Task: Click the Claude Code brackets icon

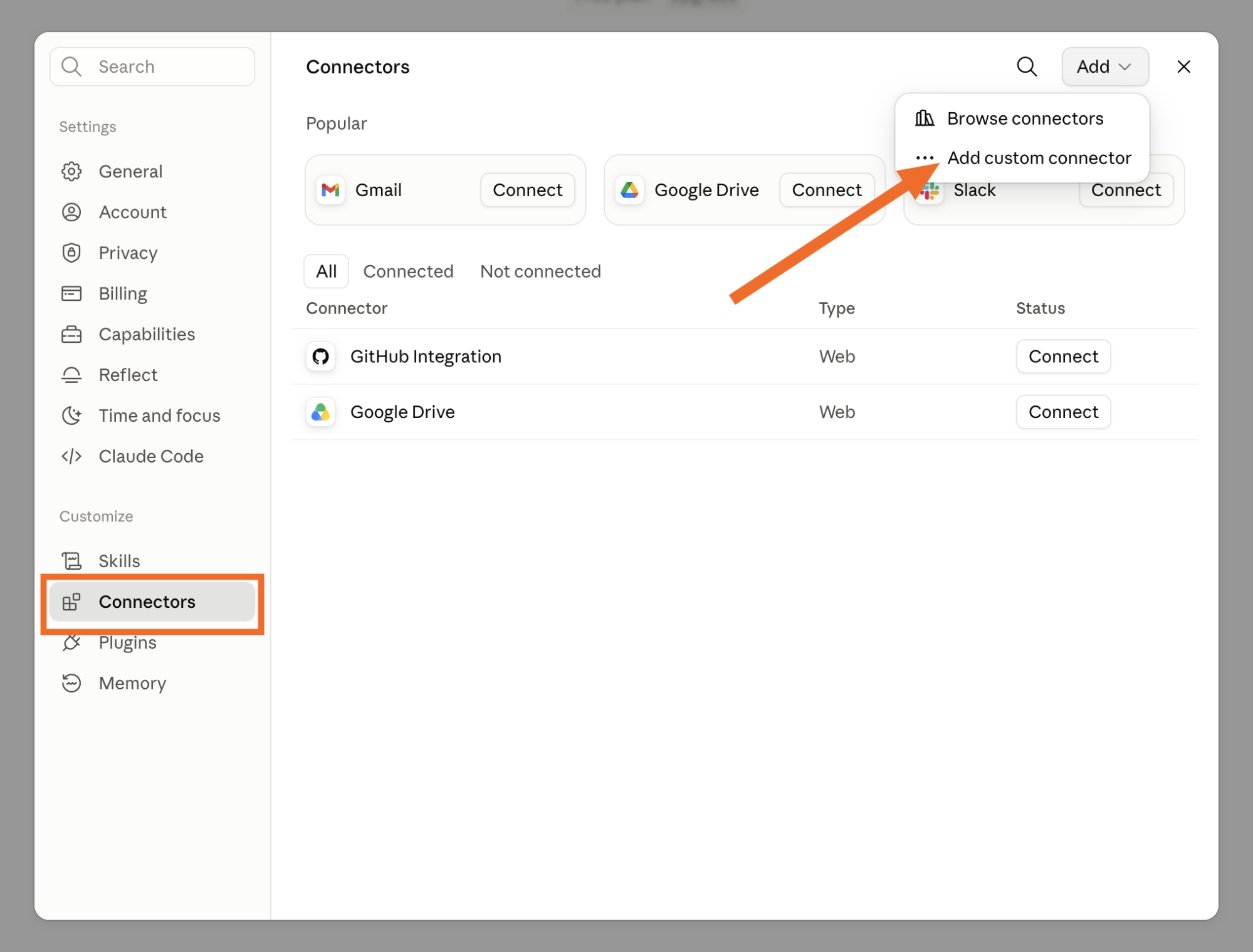Action: [x=71, y=456]
